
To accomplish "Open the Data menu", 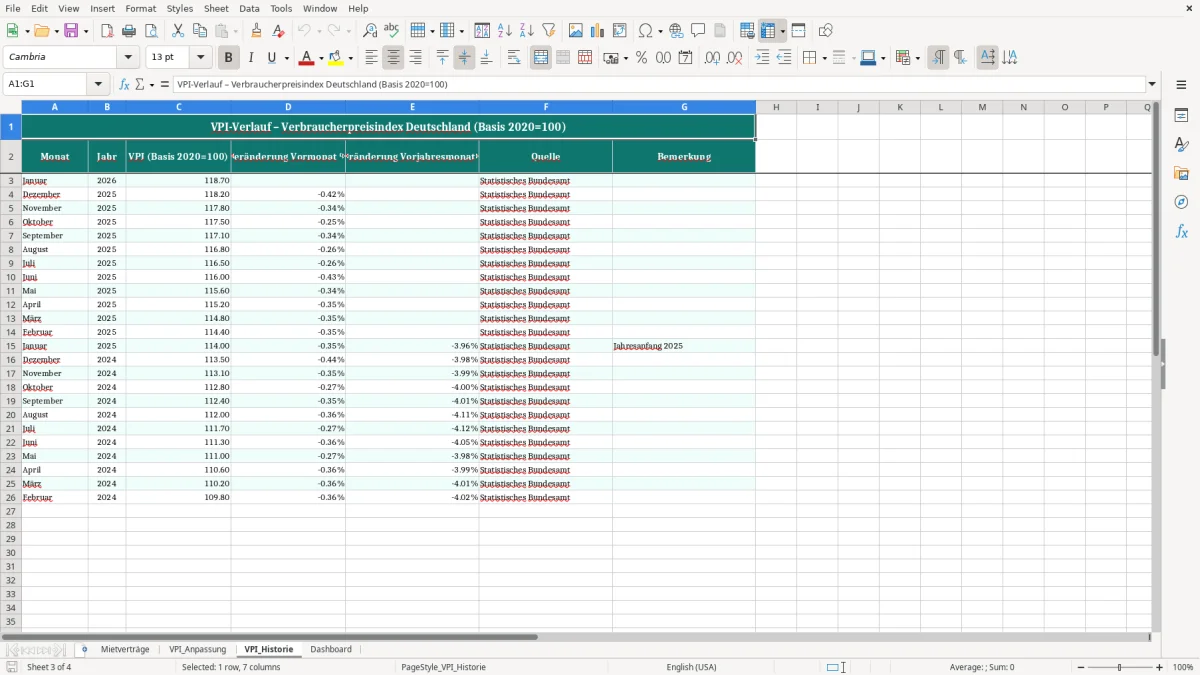I will click(x=249, y=8).
